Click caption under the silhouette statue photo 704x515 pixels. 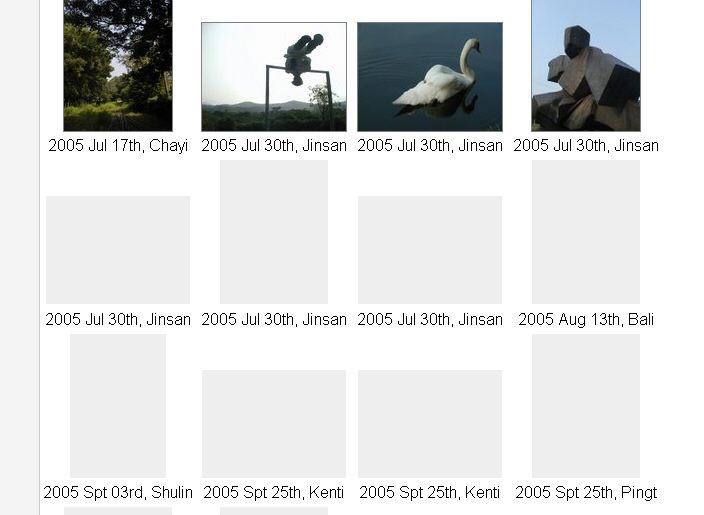pyautogui.click(x=274, y=146)
